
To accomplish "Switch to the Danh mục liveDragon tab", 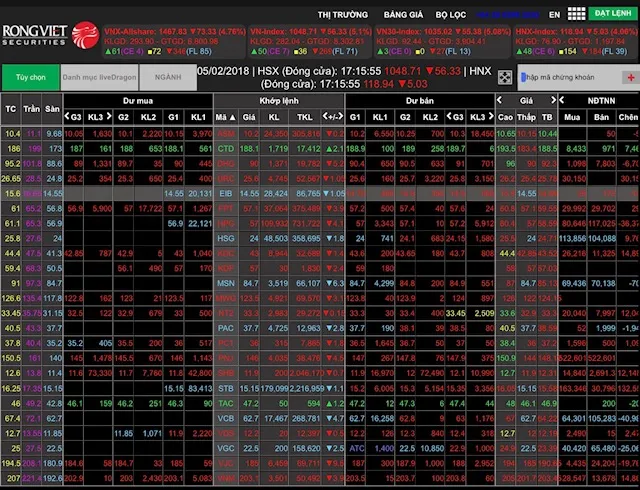I will point(97,77).
